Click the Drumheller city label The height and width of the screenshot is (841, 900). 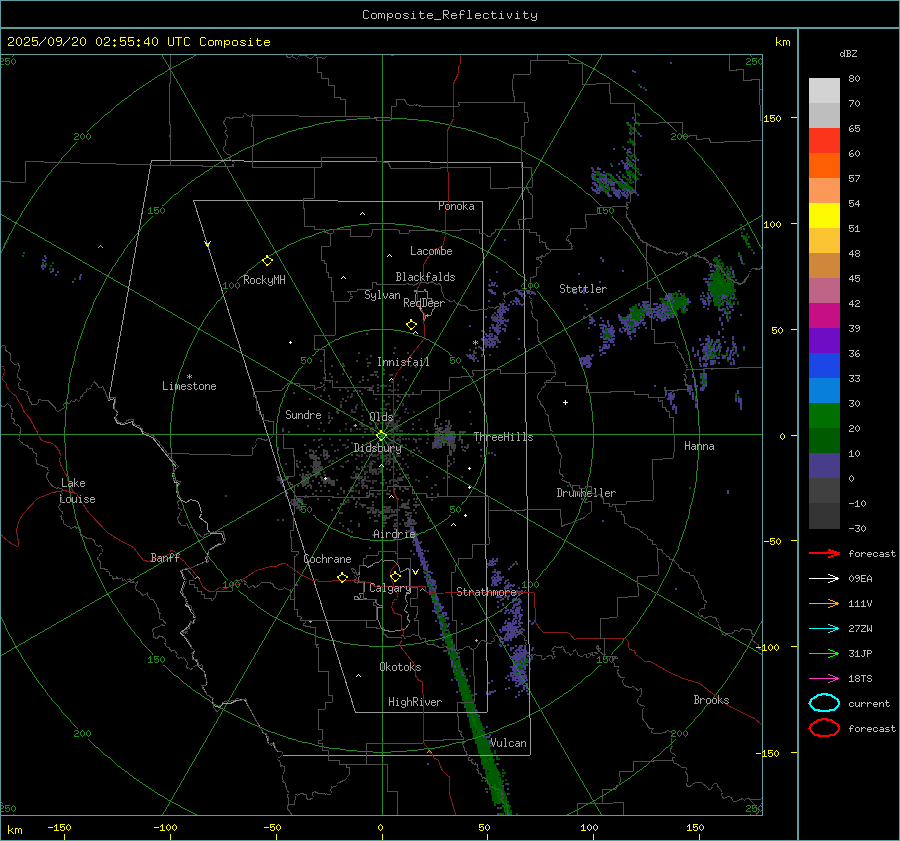586,493
